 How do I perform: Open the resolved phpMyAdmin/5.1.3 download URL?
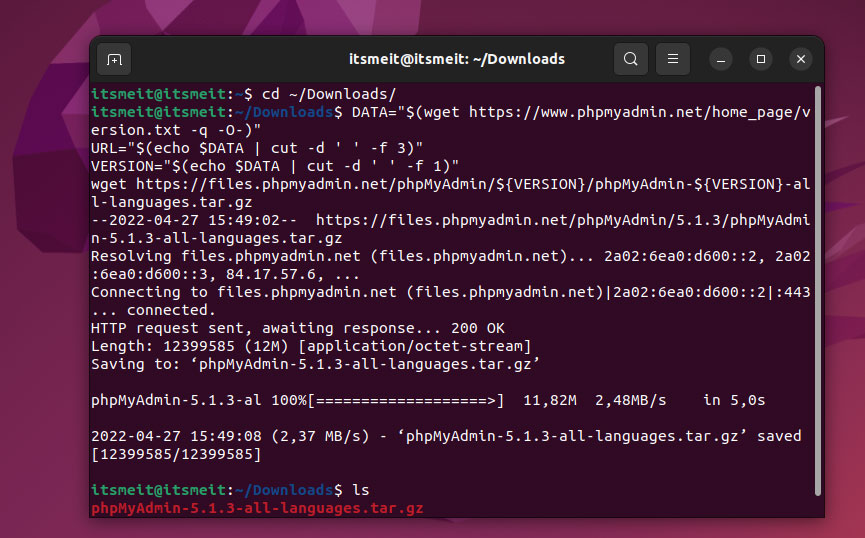tap(560, 220)
